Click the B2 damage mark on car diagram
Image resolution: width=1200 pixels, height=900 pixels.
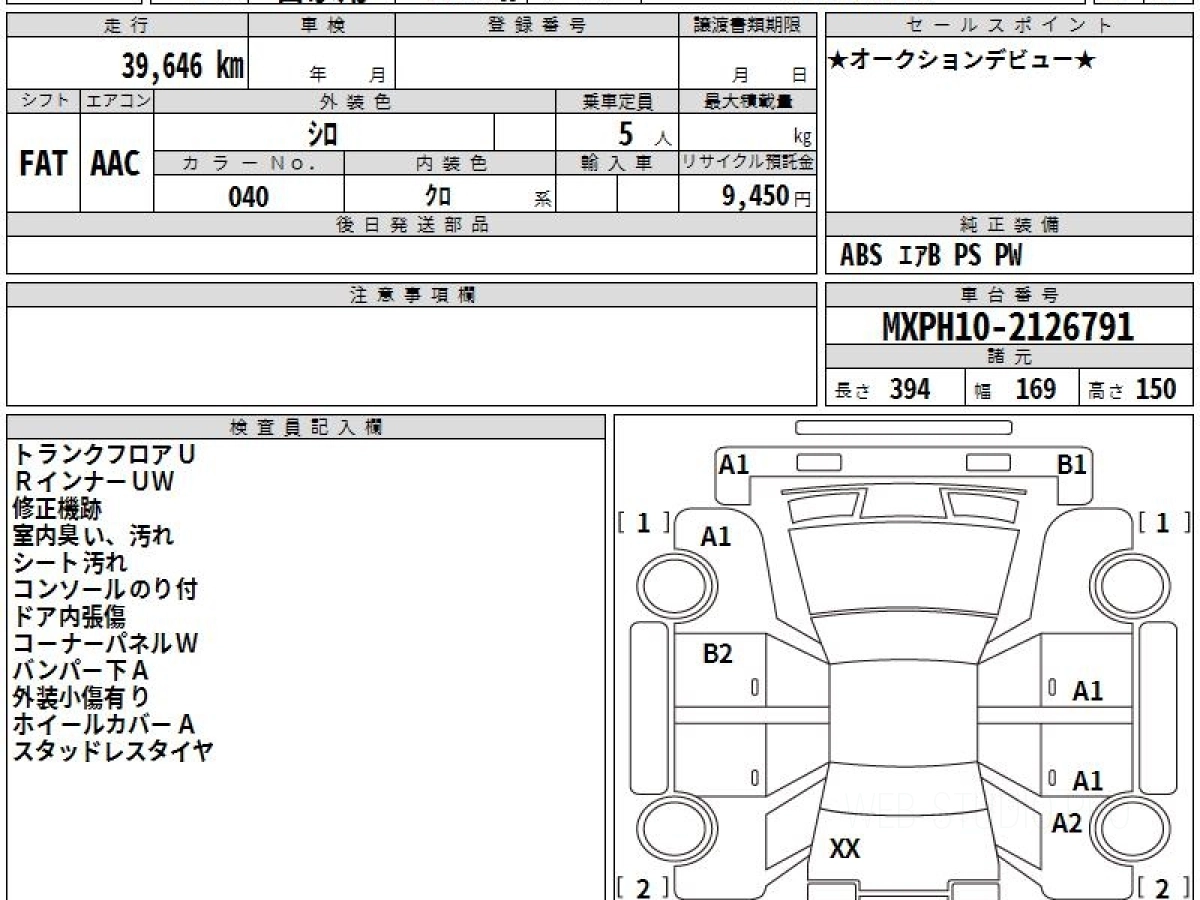[717, 654]
